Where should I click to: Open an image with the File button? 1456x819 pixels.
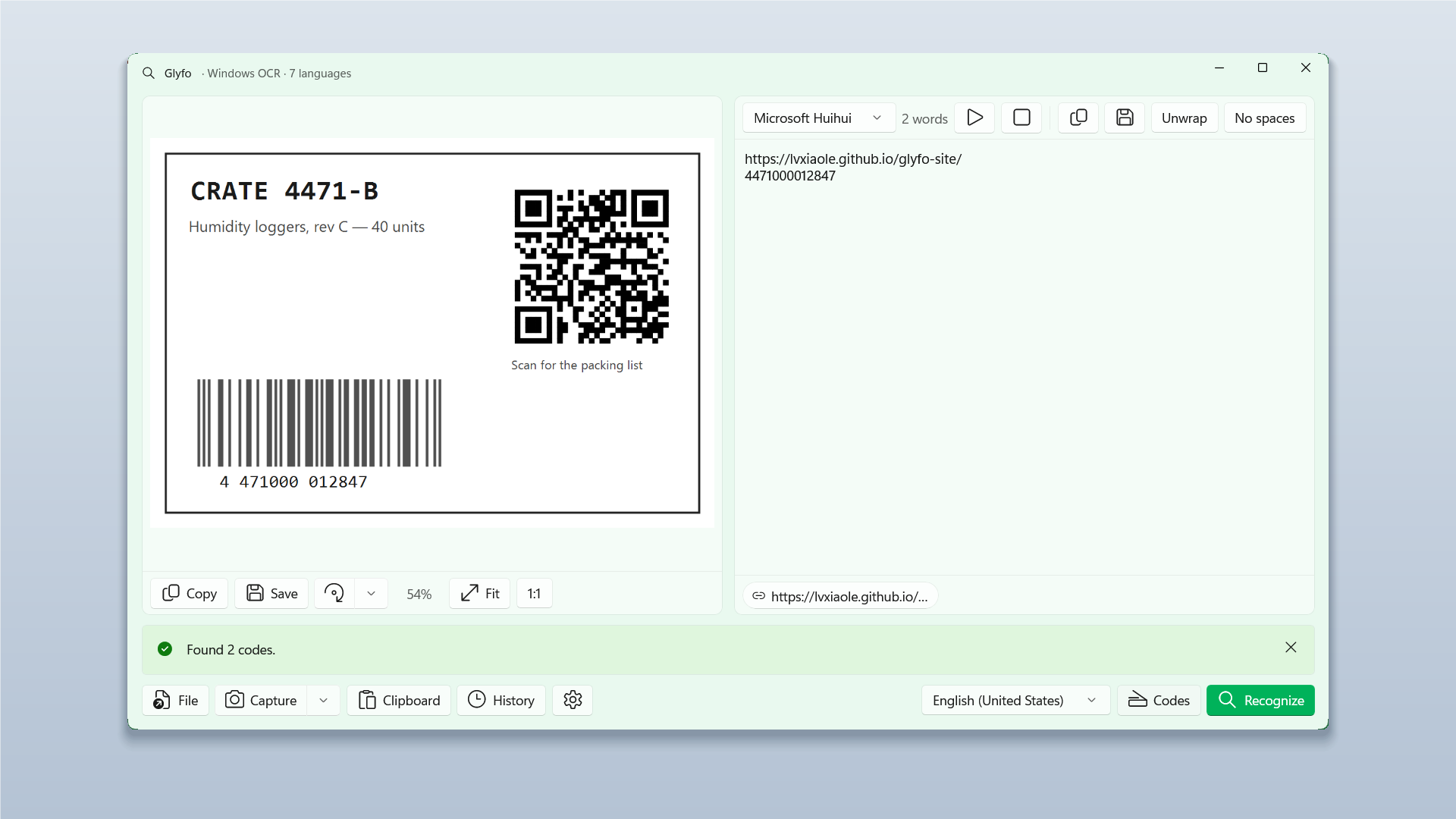(x=176, y=700)
